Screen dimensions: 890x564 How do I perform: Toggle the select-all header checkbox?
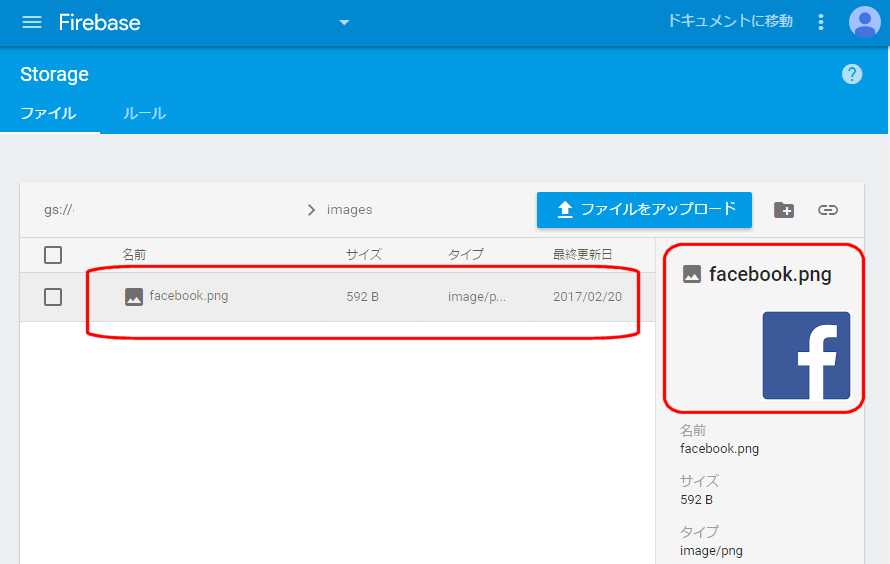click(x=53, y=255)
